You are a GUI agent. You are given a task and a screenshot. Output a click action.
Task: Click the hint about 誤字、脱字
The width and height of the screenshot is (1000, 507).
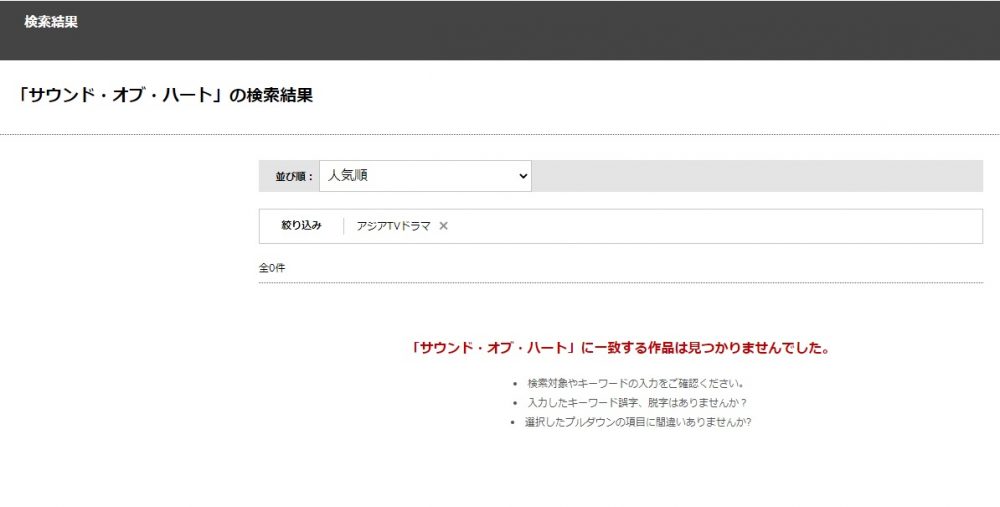[636, 403]
